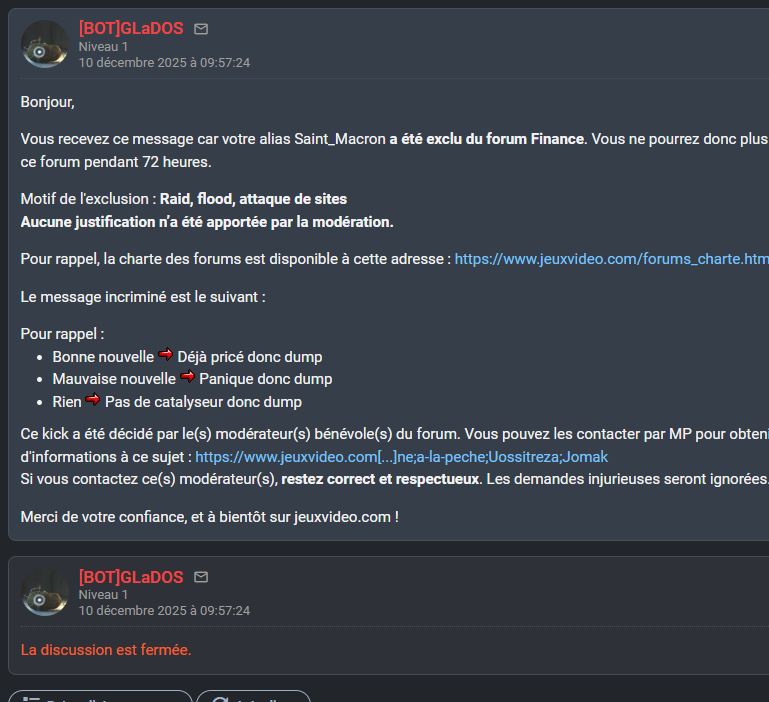Open the GLaDOS avatar on the closed-discussion message

coord(45,593)
